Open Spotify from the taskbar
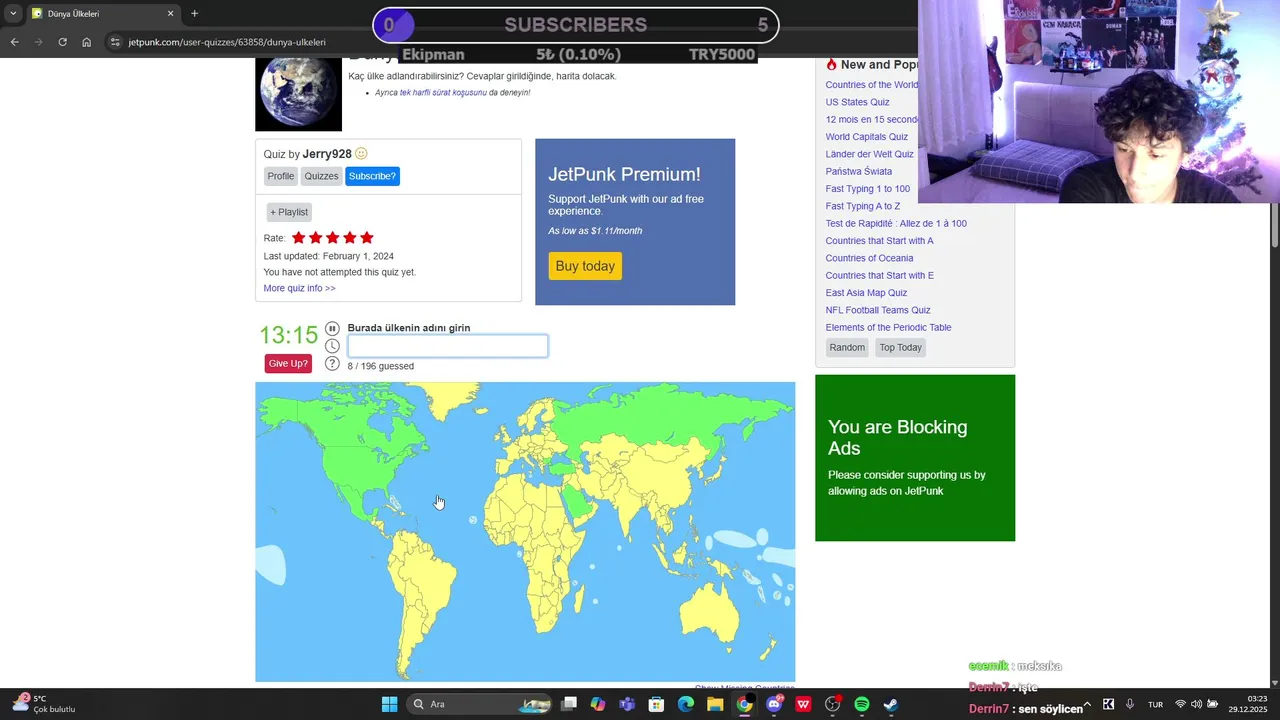 click(x=862, y=704)
